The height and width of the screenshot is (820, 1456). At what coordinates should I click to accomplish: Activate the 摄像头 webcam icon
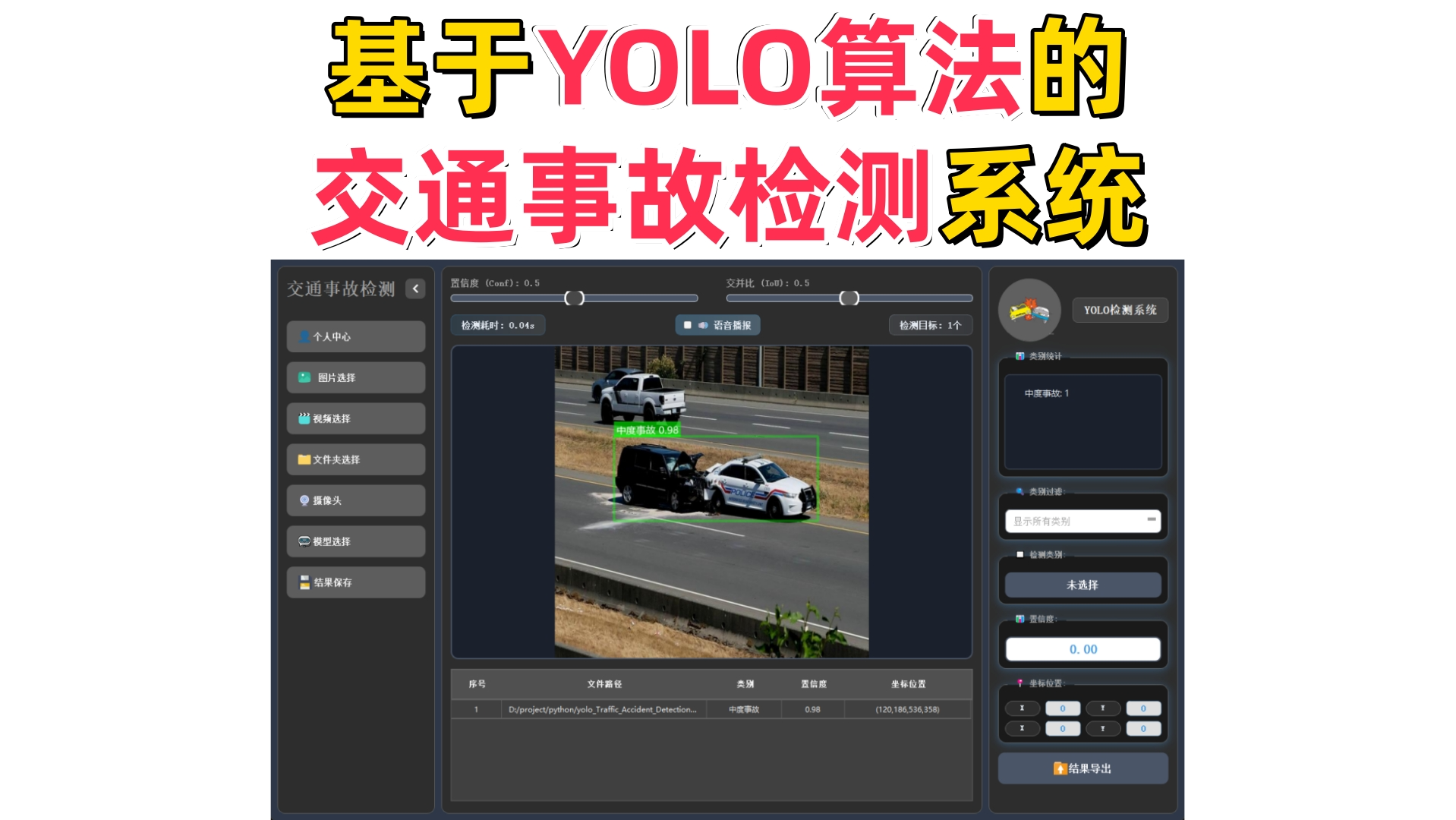[x=304, y=500]
